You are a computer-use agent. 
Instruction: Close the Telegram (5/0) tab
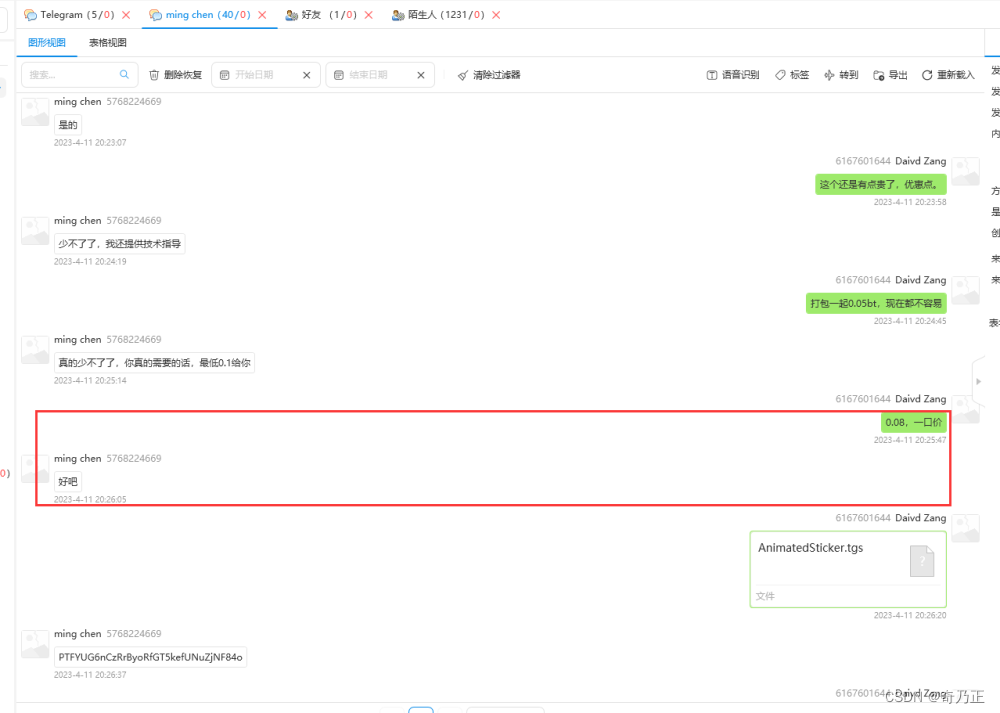(x=126, y=15)
